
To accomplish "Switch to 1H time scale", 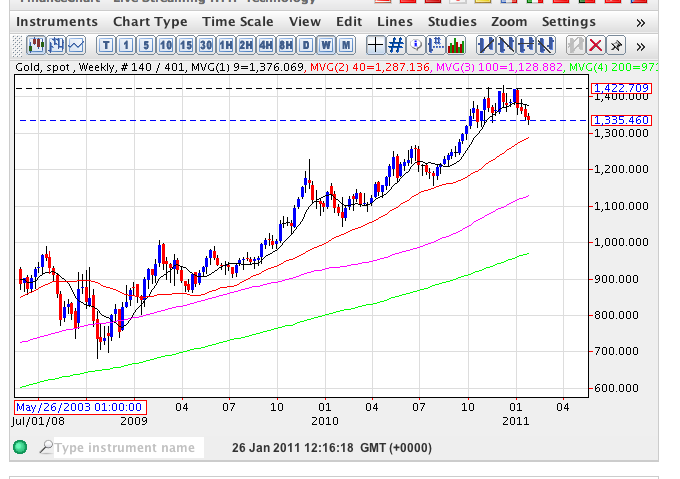I will click(x=226, y=45).
